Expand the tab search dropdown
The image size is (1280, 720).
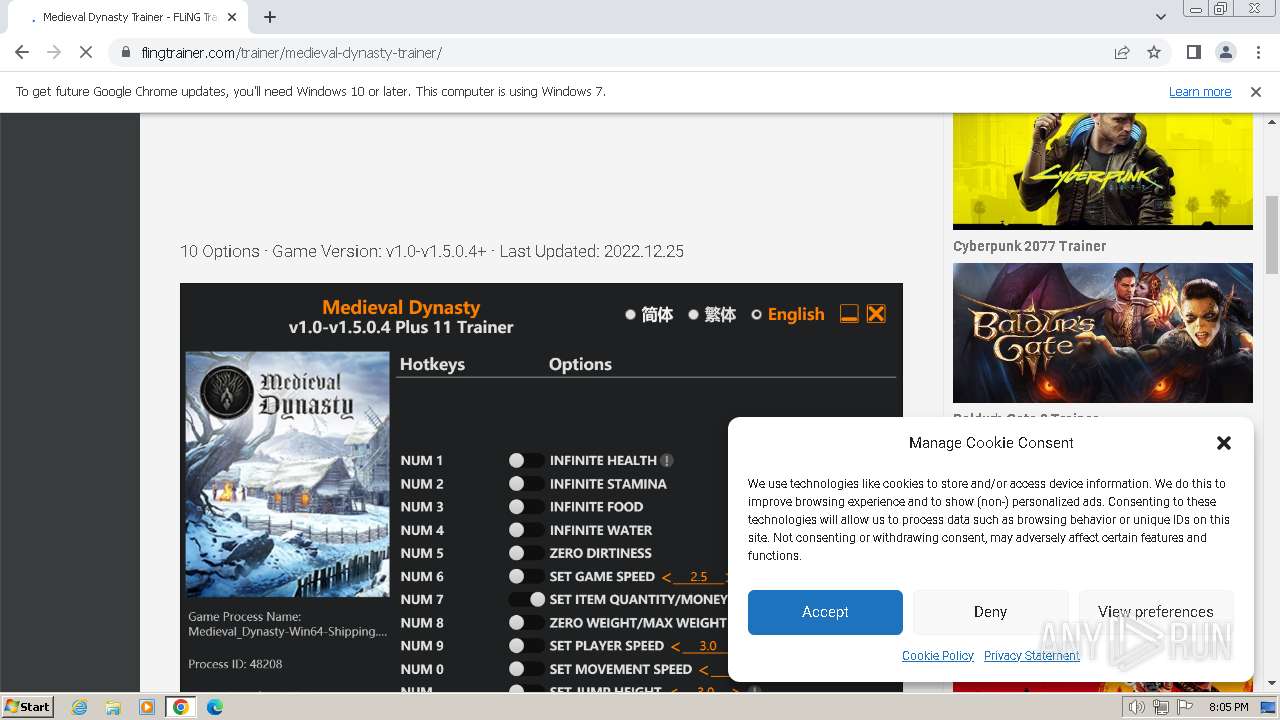[1160, 17]
